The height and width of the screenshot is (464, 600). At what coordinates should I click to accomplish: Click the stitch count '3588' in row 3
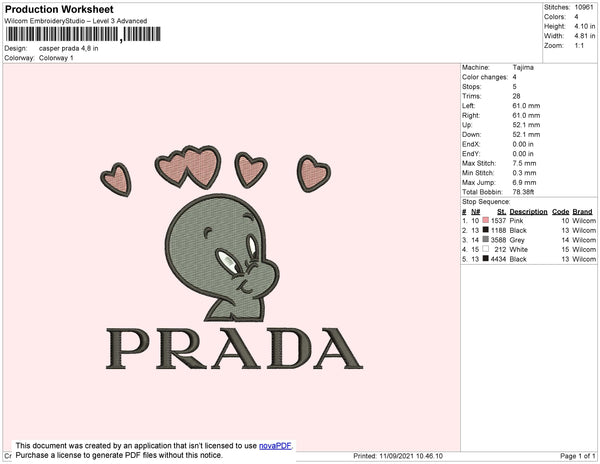point(498,240)
